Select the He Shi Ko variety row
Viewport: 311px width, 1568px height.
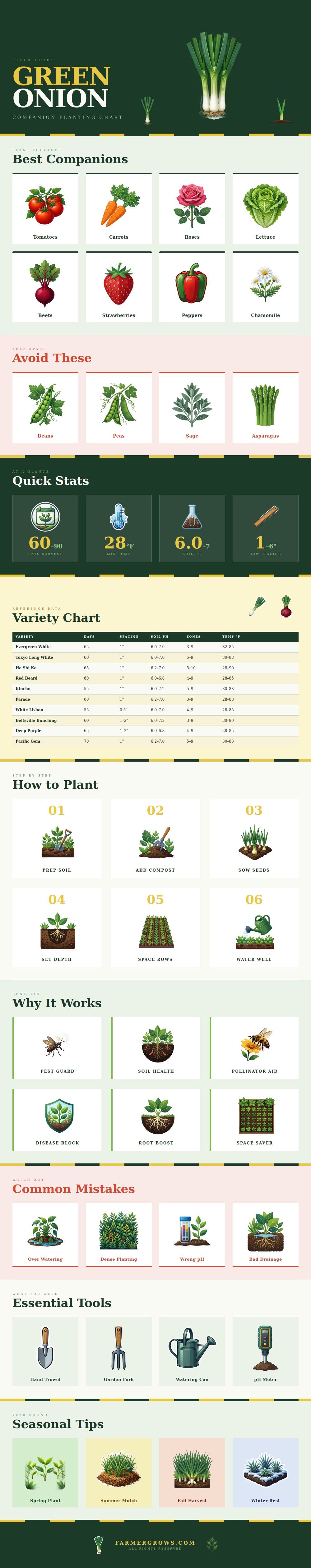(x=155, y=668)
